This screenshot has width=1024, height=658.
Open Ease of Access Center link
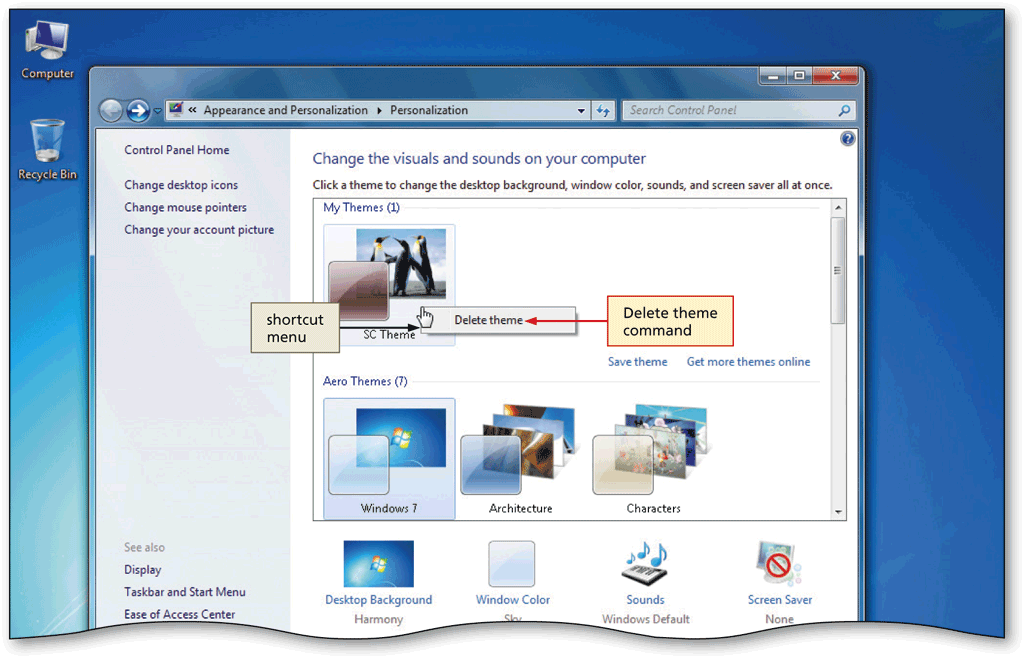pos(180,614)
